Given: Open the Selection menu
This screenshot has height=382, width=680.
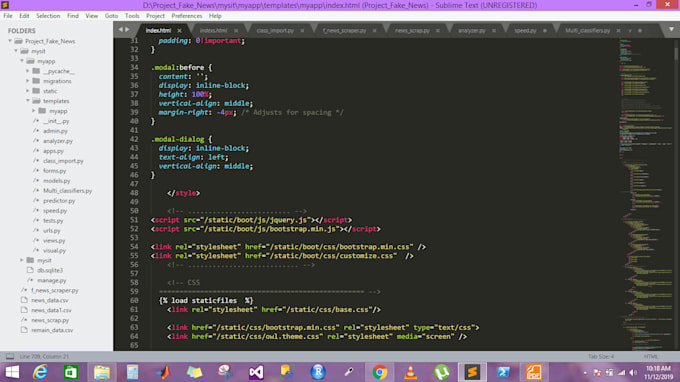Looking at the screenshot, I should coord(48,16).
